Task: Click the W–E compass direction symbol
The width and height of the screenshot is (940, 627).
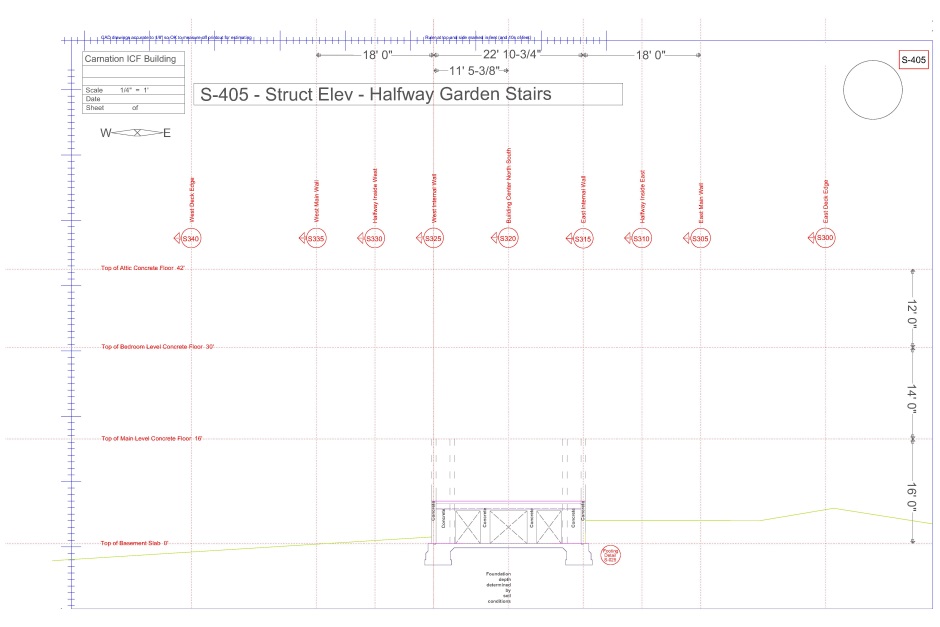Action: click(135, 132)
